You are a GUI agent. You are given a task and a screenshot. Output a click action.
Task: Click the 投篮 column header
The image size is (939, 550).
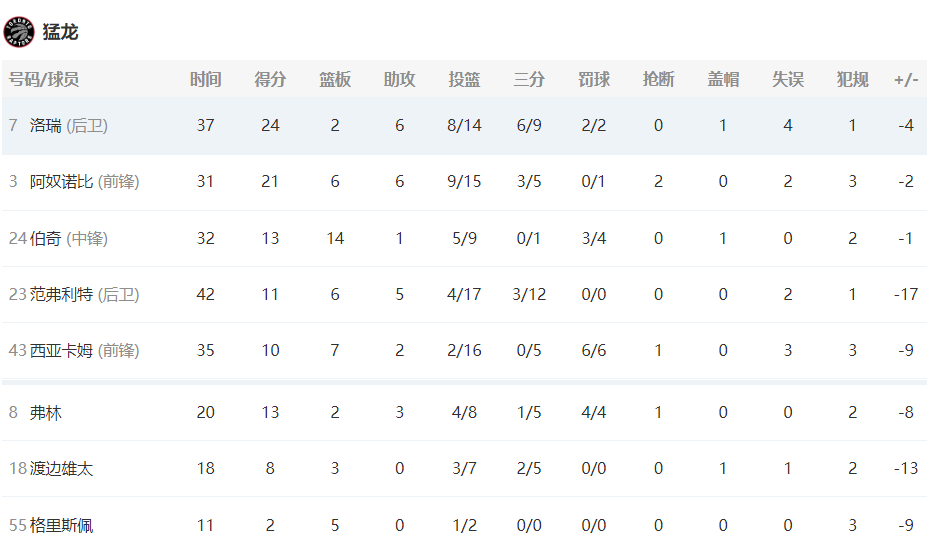click(464, 79)
